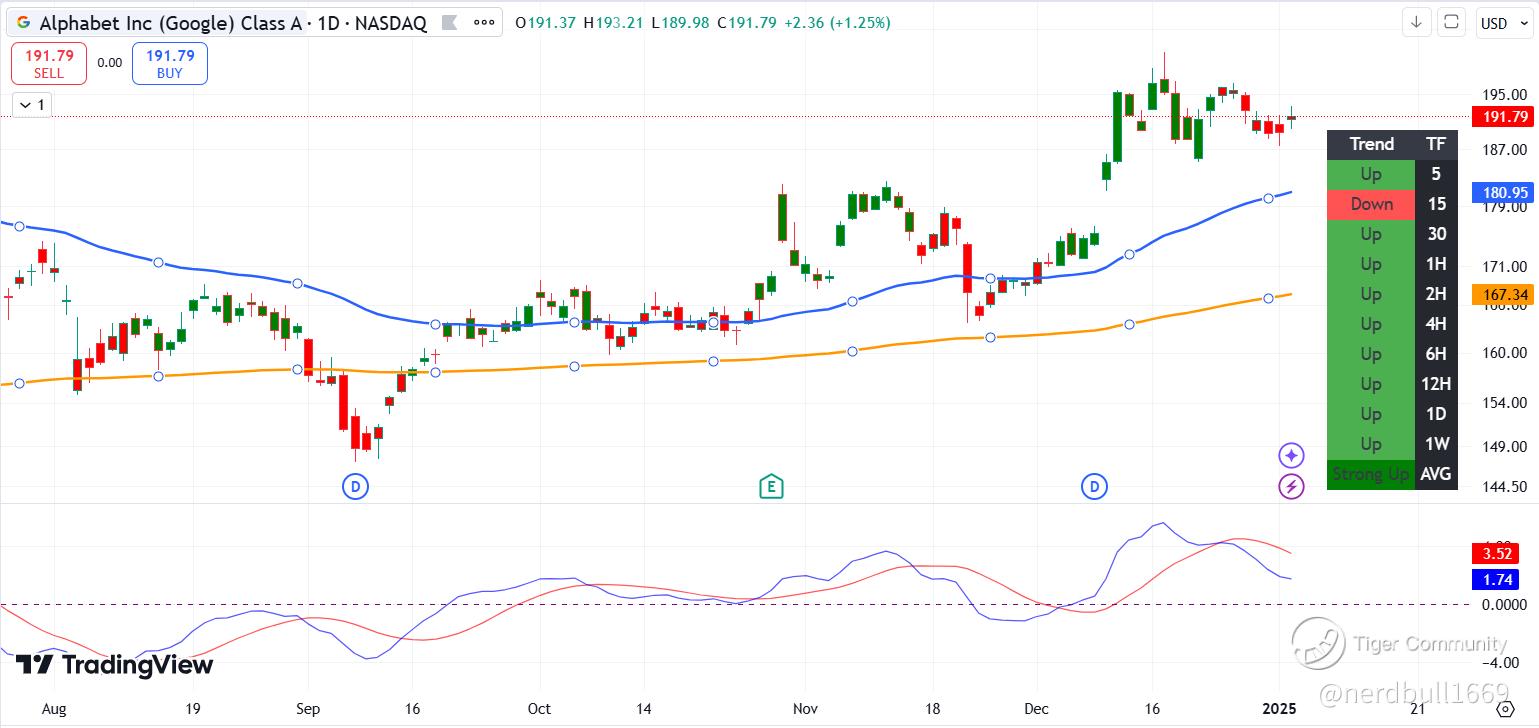Click the 'Trend' header in the table
Image resolution: width=1539 pixels, height=728 pixels.
pos(1371,144)
